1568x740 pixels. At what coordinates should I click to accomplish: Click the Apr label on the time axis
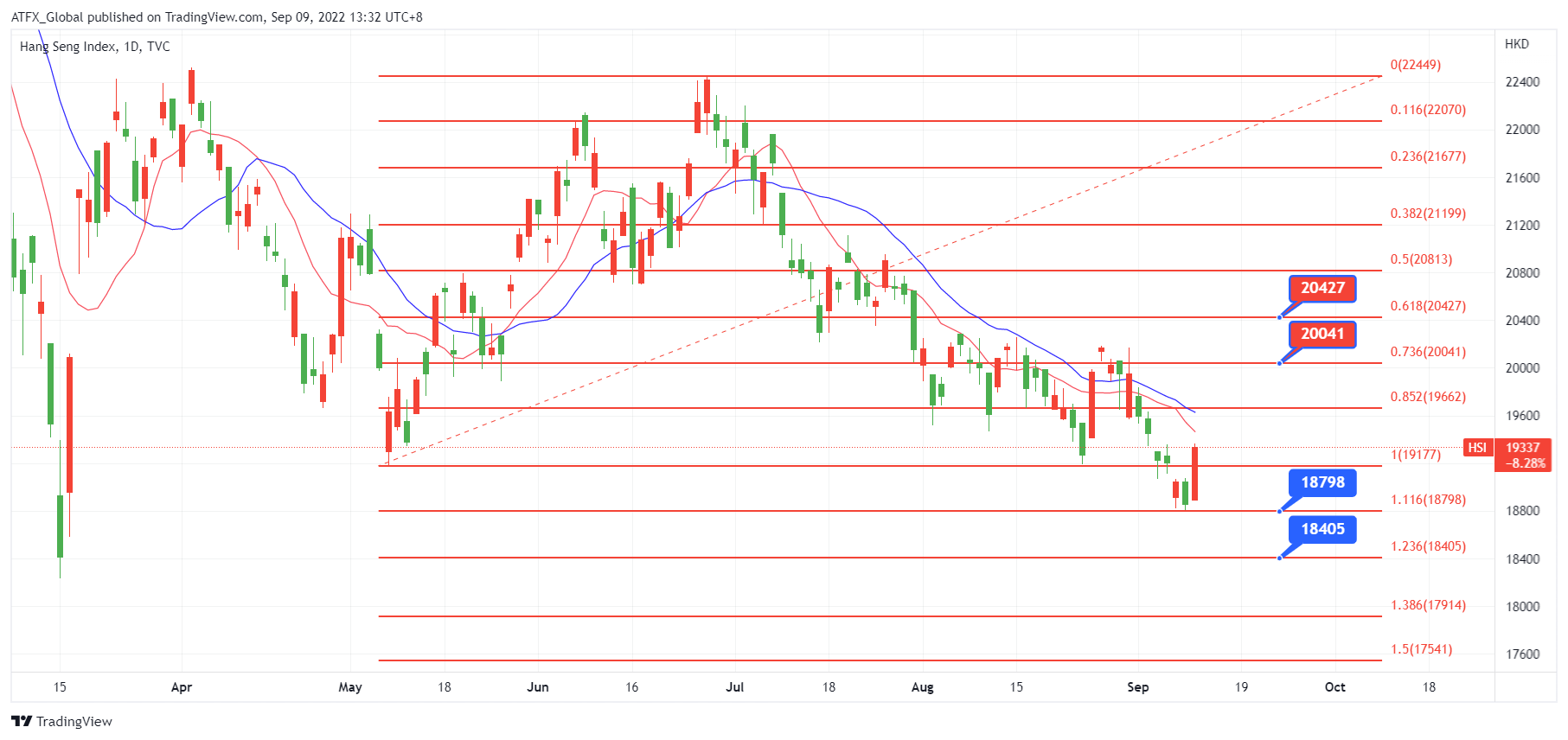pyautogui.click(x=182, y=687)
